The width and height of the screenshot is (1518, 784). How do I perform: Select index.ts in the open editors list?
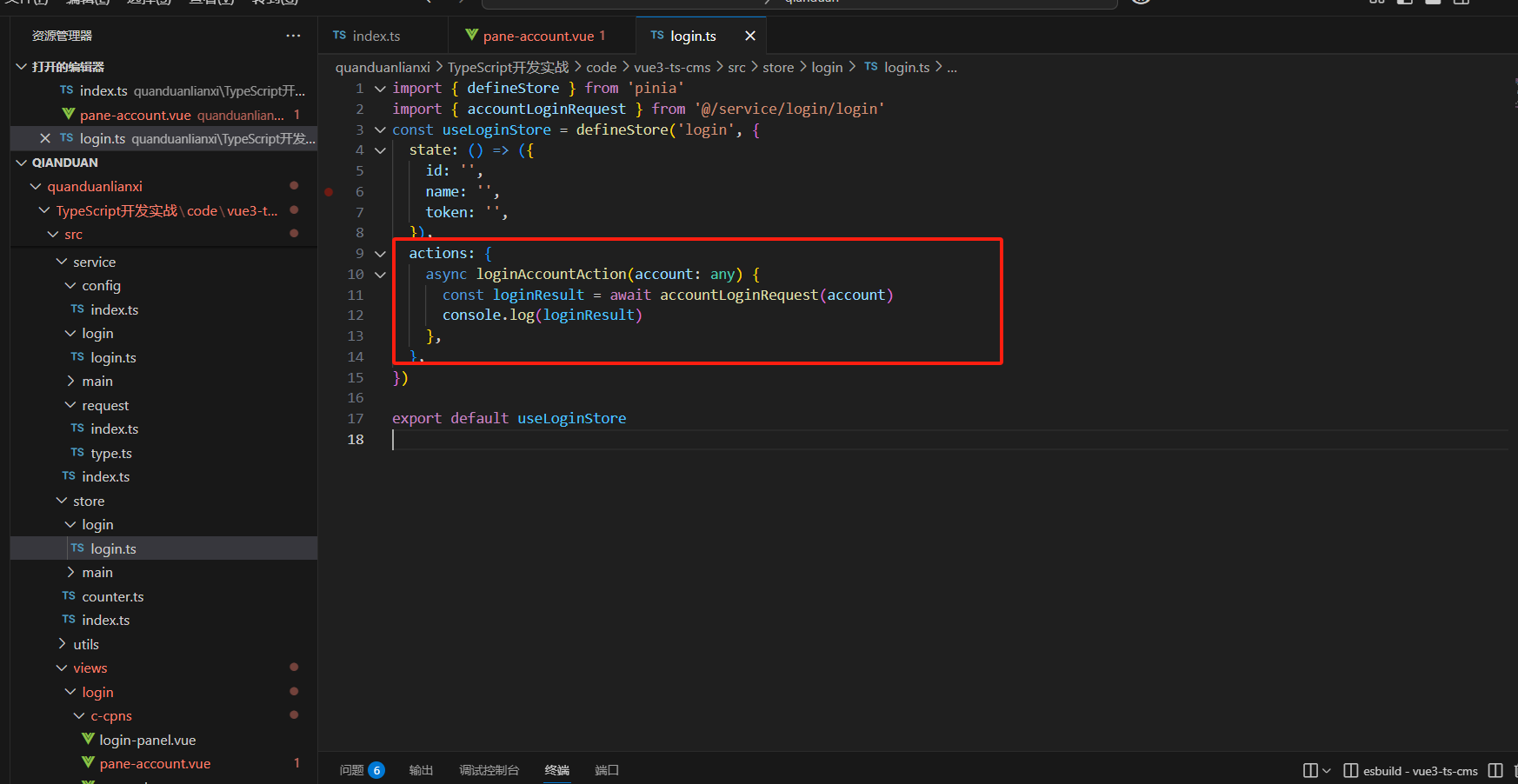click(163, 90)
